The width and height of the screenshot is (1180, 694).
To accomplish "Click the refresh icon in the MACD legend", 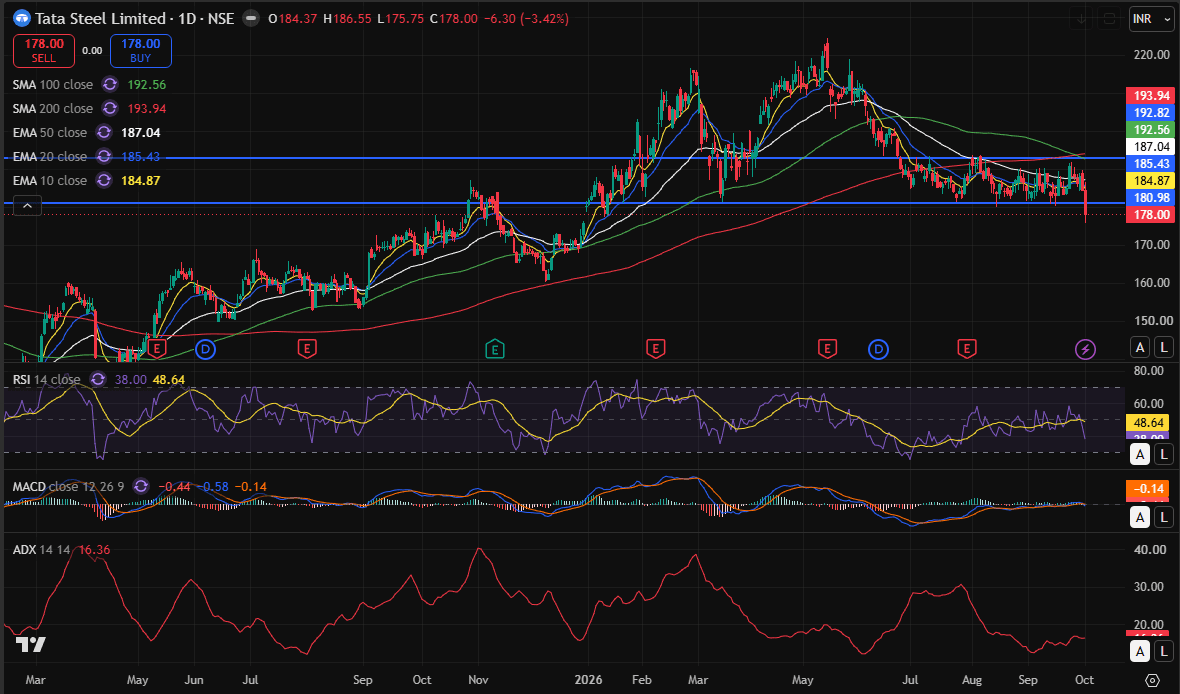I will [x=141, y=486].
